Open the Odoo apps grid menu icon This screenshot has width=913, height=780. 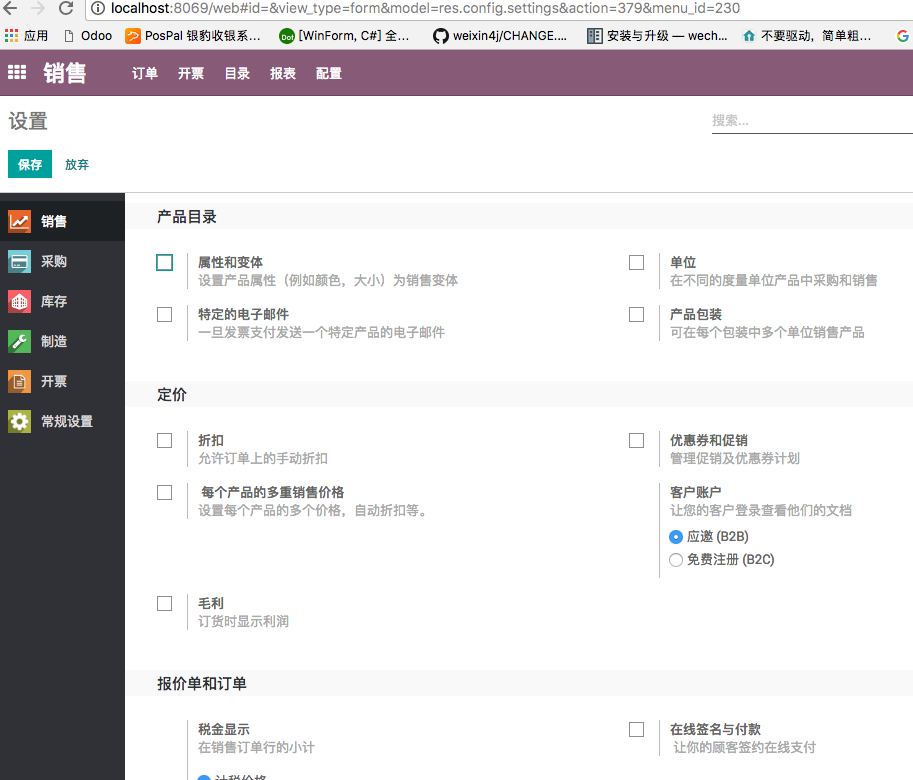coord(17,72)
